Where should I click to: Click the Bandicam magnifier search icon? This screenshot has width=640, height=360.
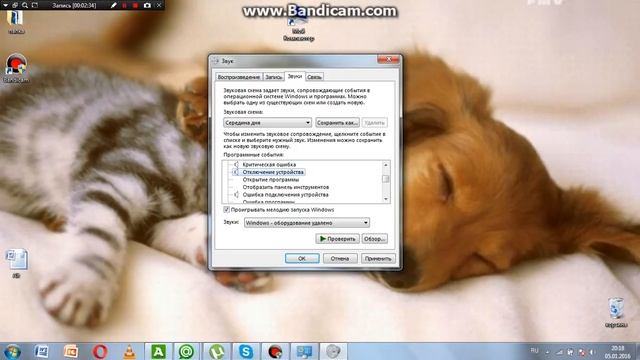[25, 5]
